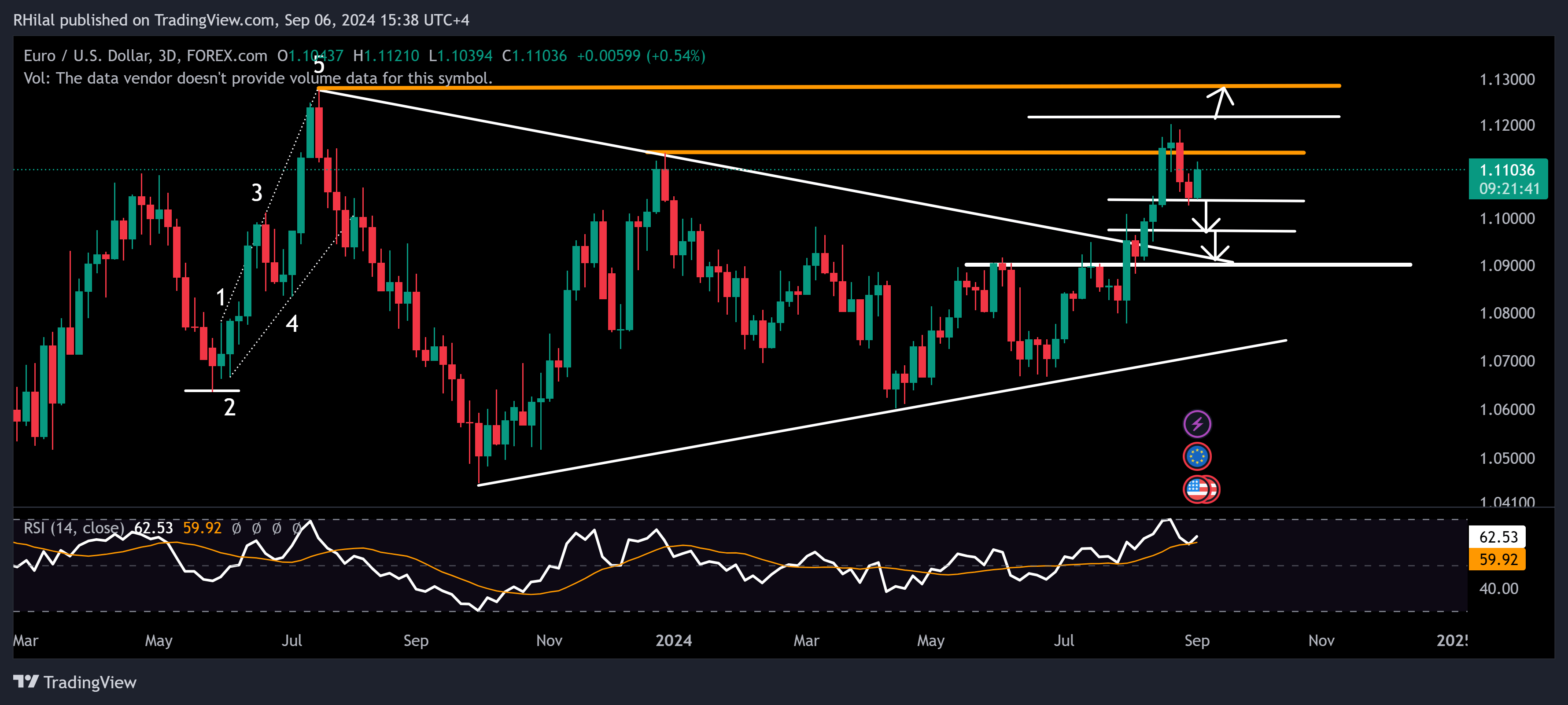Image resolution: width=1568 pixels, height=705 pixels.
Task: Click the European Union flag event icon
Action: [x=1197, y=456]
